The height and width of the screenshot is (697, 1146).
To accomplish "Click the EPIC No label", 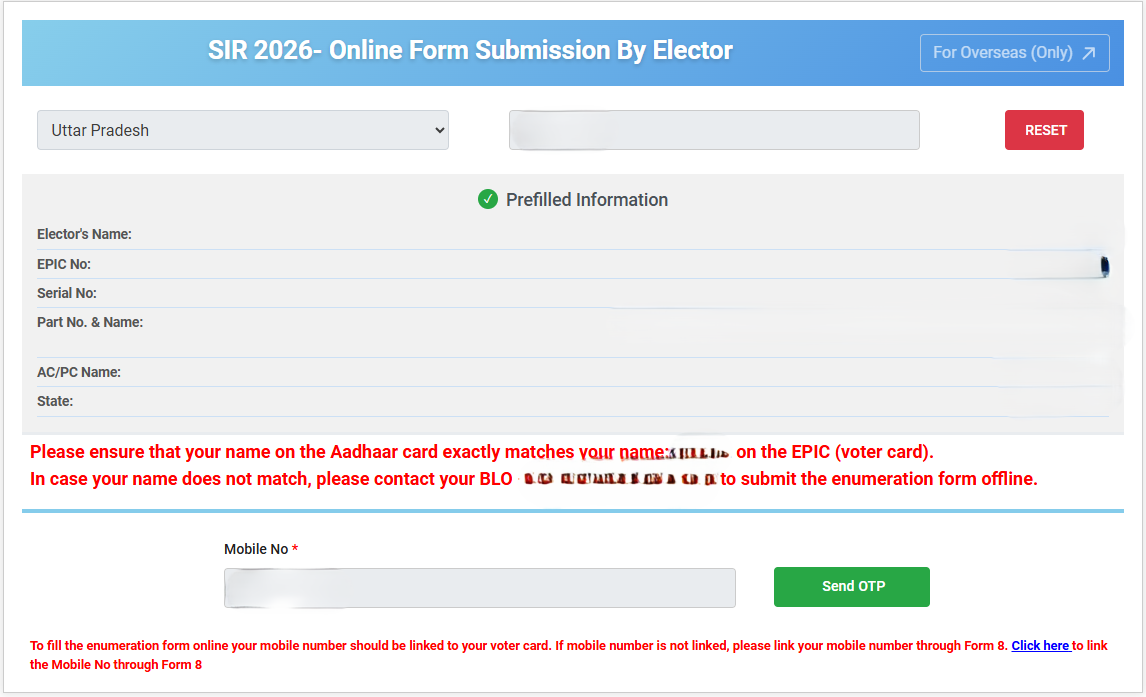I will [x=64, y=264].
